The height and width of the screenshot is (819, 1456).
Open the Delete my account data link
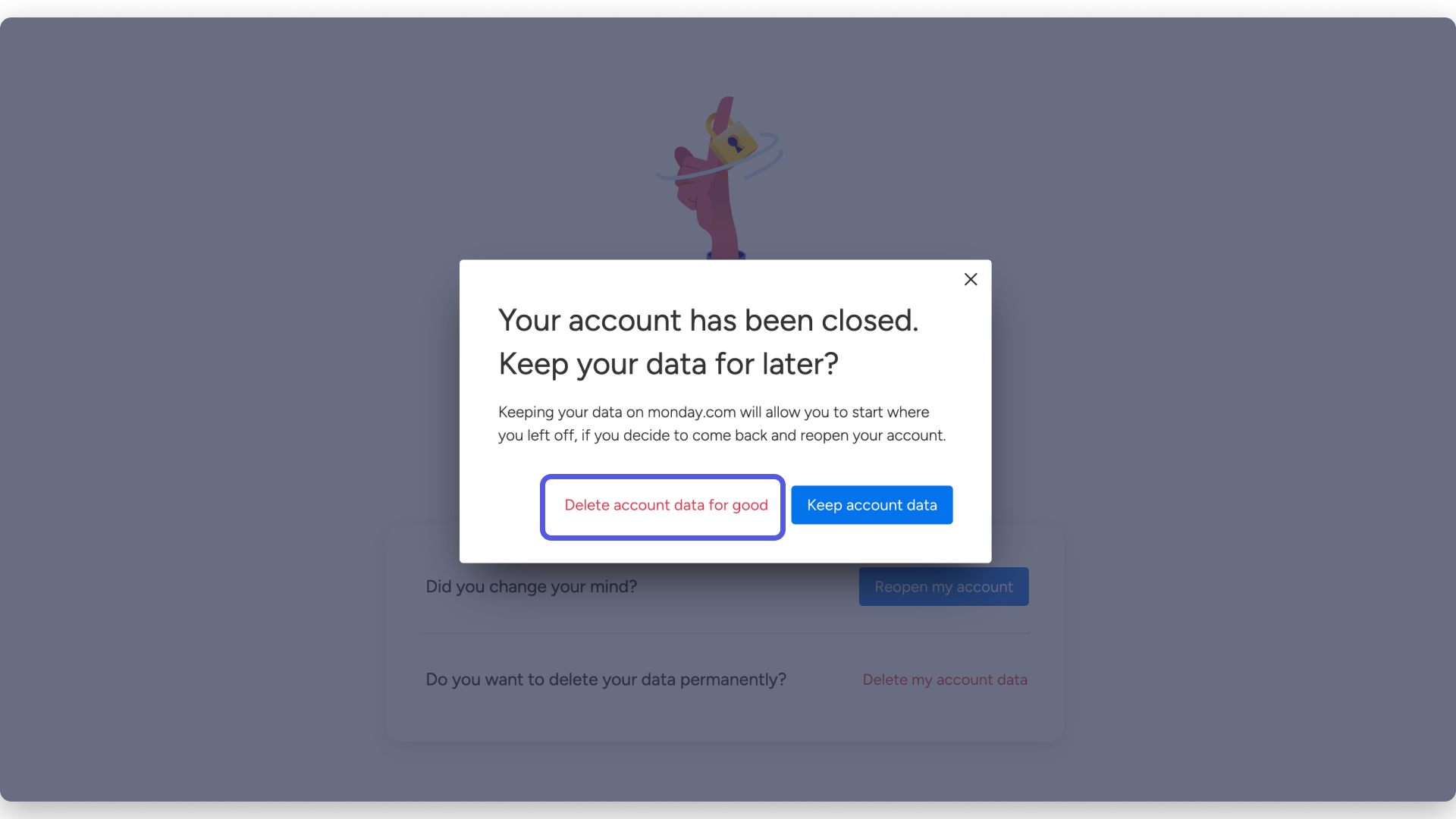click(x=945, y=680)
